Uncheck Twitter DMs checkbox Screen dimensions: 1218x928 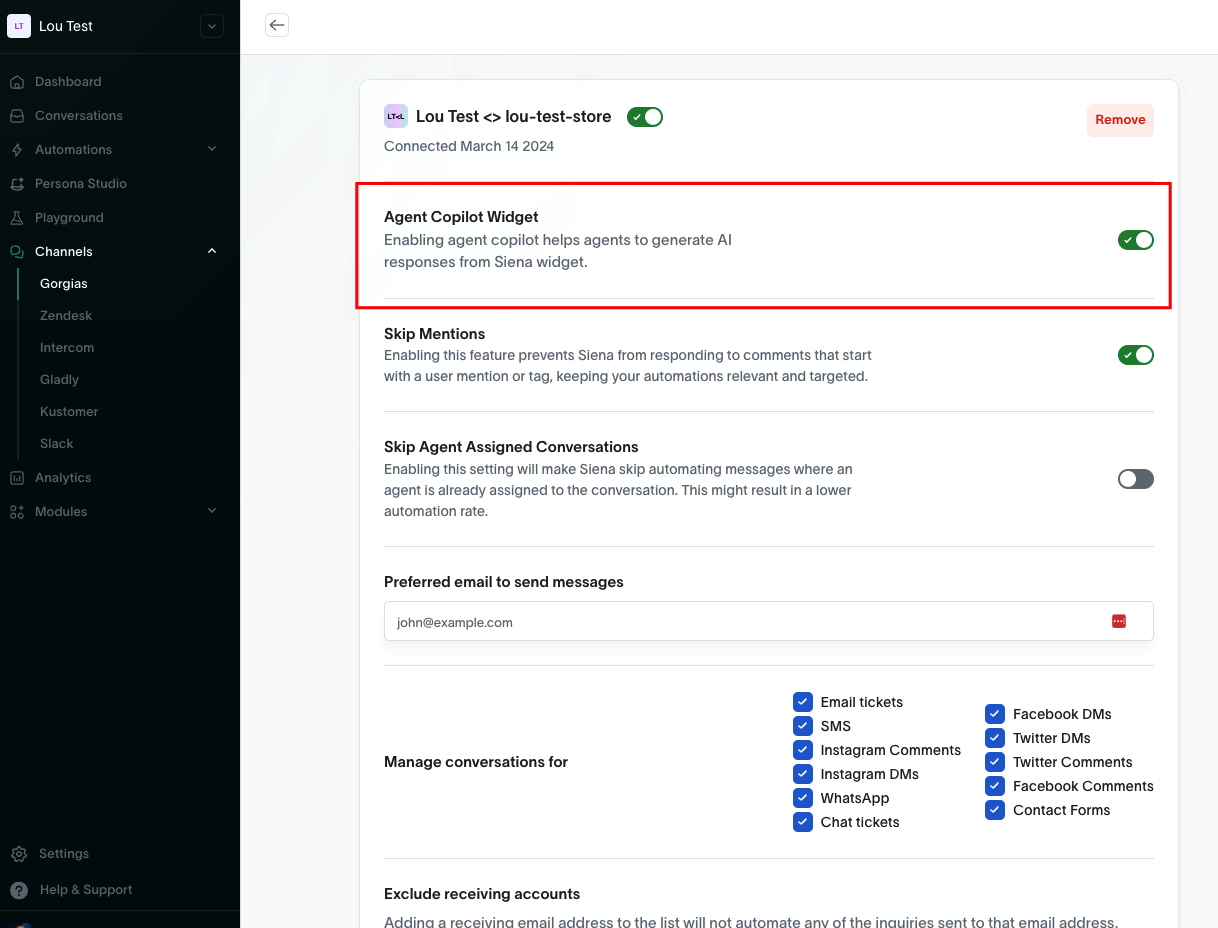point(995,738)
